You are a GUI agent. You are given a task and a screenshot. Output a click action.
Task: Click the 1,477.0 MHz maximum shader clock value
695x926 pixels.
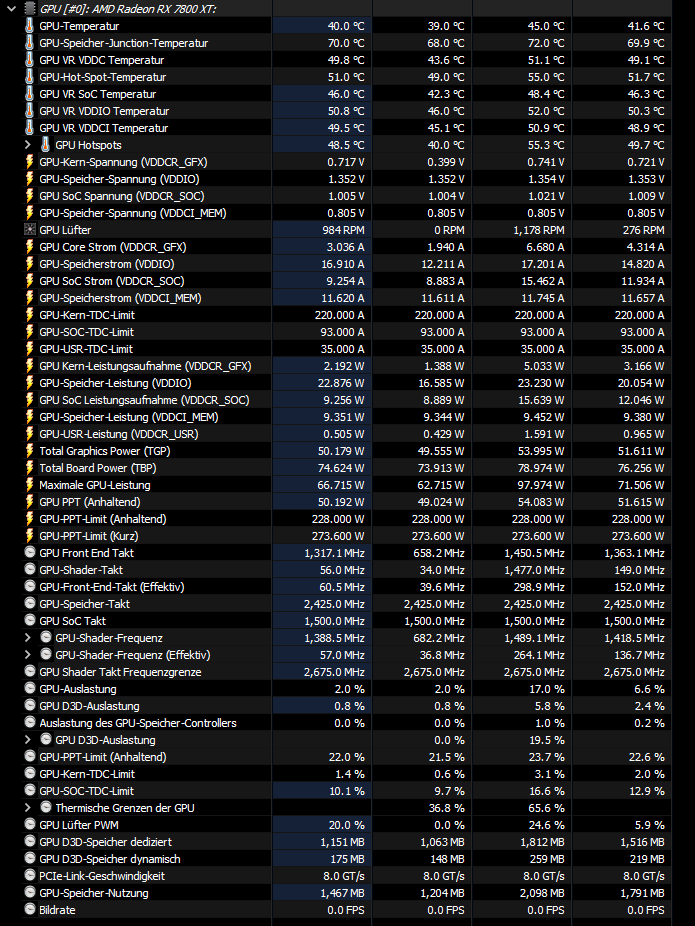(x=534, y=570)
